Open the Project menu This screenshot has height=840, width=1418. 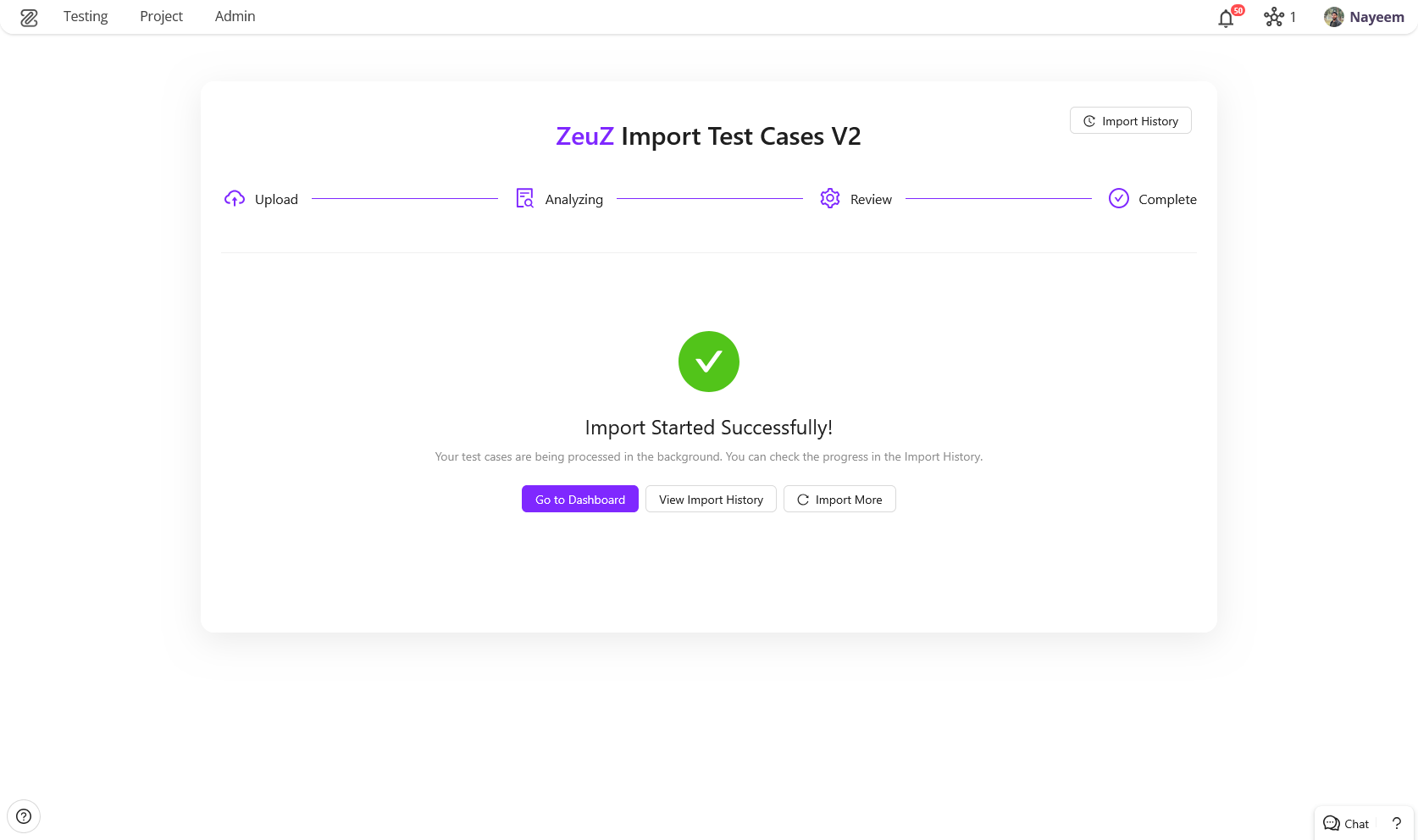tap(161, 17)
